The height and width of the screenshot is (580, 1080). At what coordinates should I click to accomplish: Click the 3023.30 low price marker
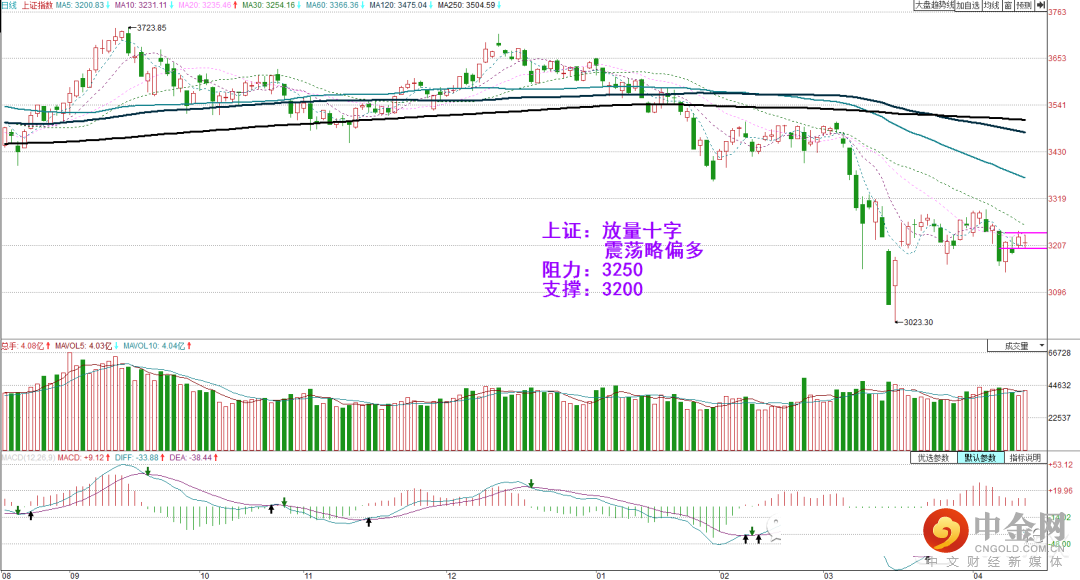pyautogui.click(x=918, y=322)
